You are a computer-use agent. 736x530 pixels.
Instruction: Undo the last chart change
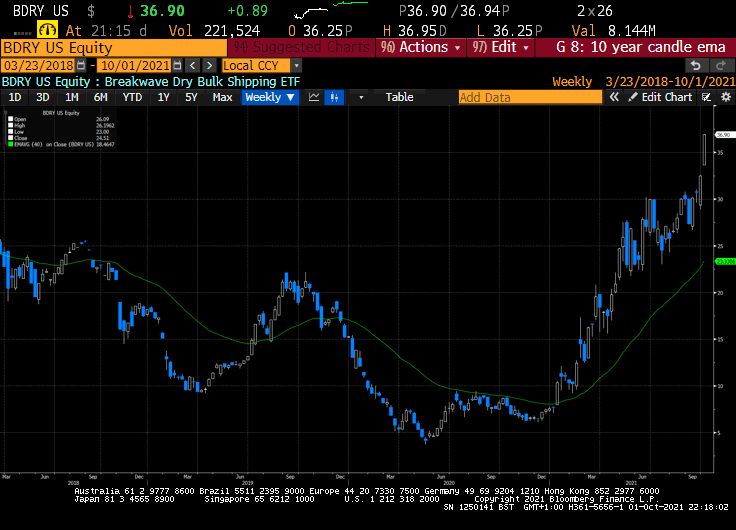[696, 65]
